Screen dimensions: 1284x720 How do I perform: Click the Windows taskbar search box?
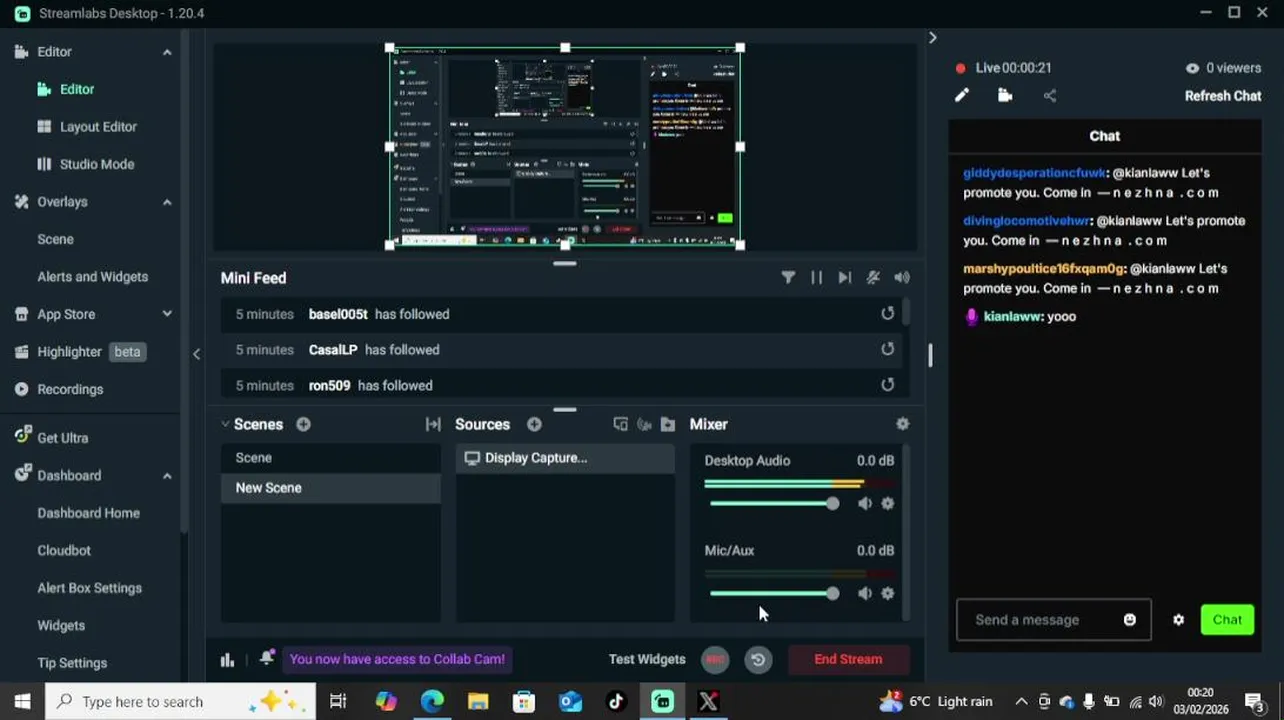180,702
